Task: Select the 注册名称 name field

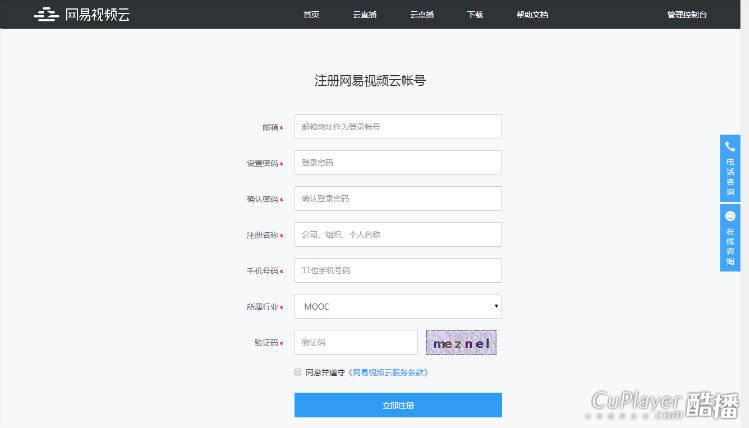Action: [x=397, y=234]
